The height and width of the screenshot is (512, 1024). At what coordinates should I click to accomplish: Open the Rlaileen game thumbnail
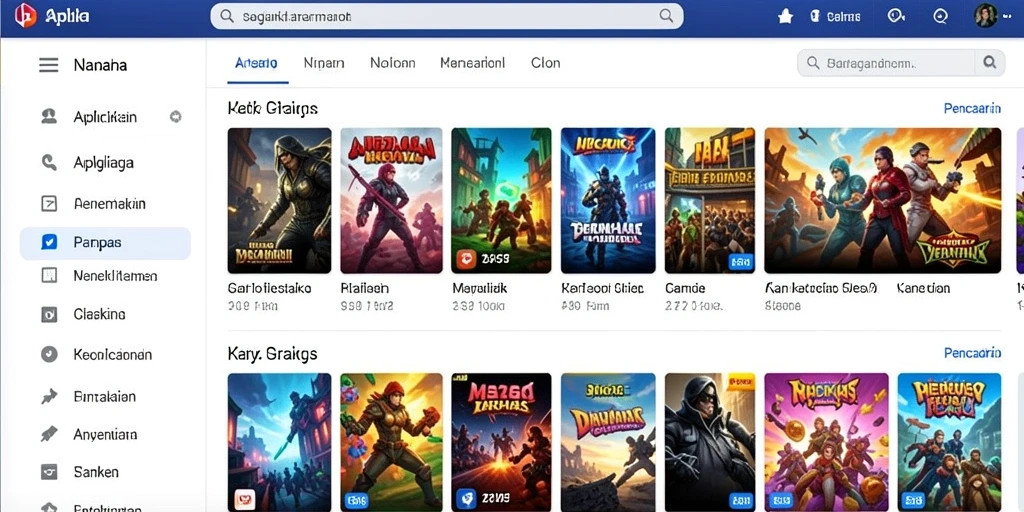391,200
